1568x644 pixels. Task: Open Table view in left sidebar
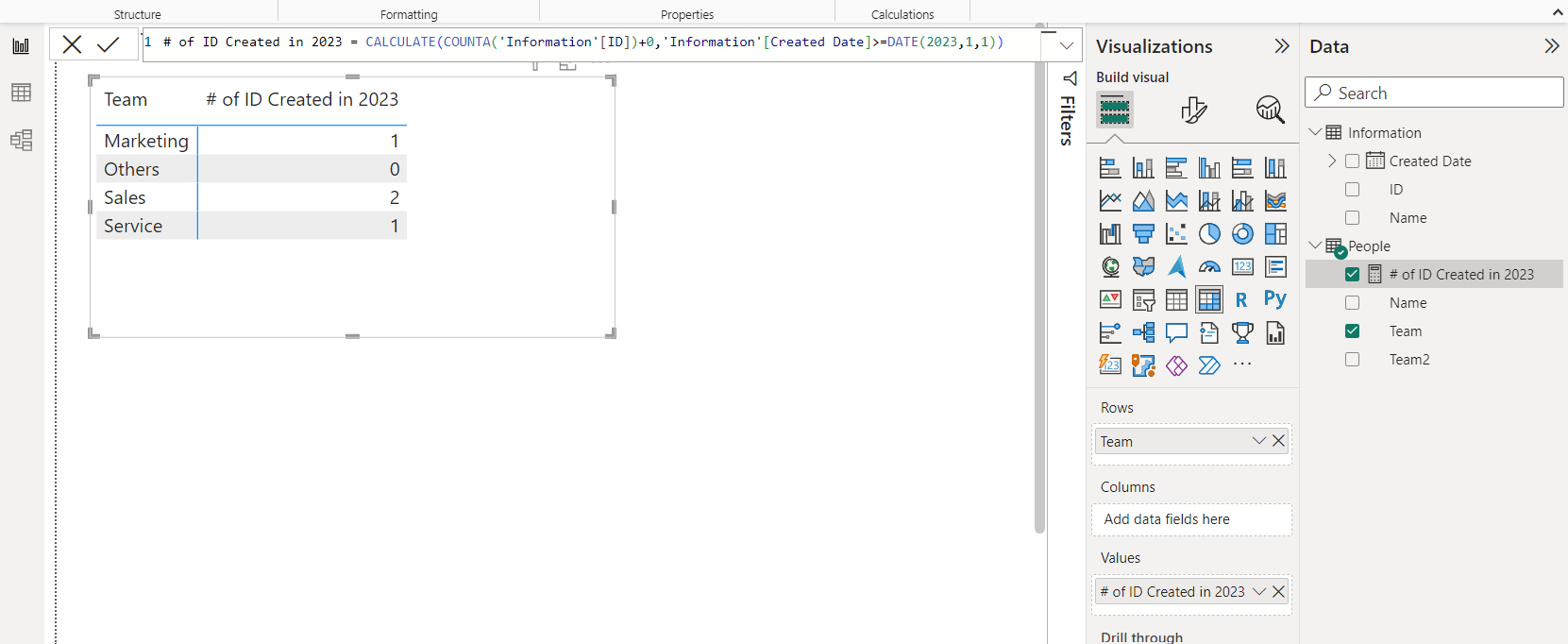pyautogui.click(x=21, y=93)
